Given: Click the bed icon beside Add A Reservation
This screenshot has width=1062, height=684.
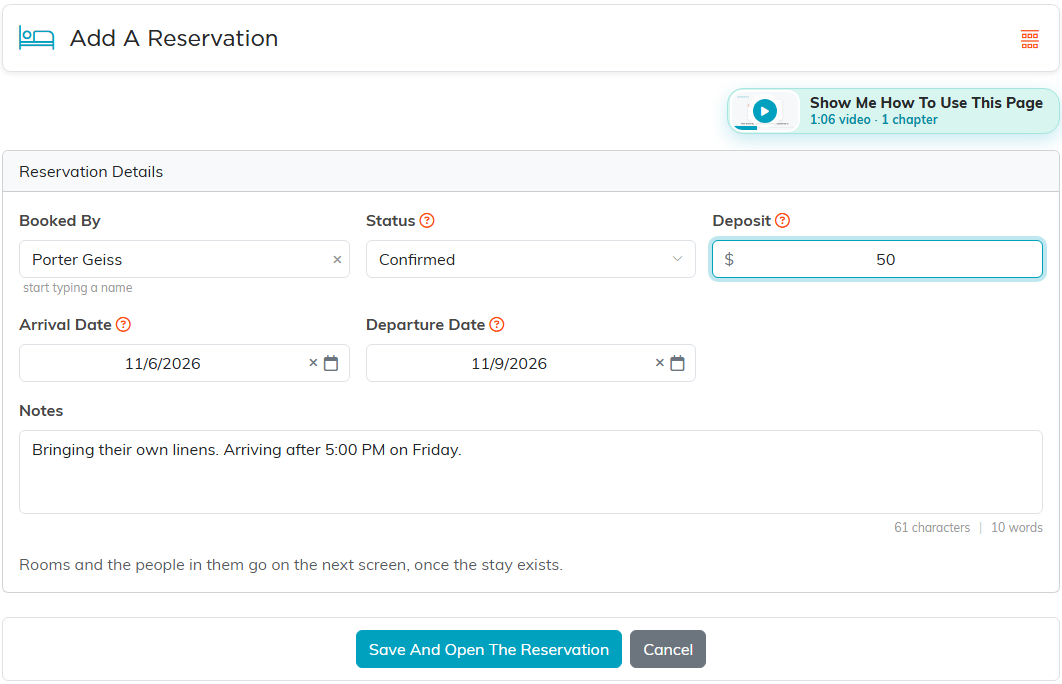Looking at the screenshot, I should [37, 38].
